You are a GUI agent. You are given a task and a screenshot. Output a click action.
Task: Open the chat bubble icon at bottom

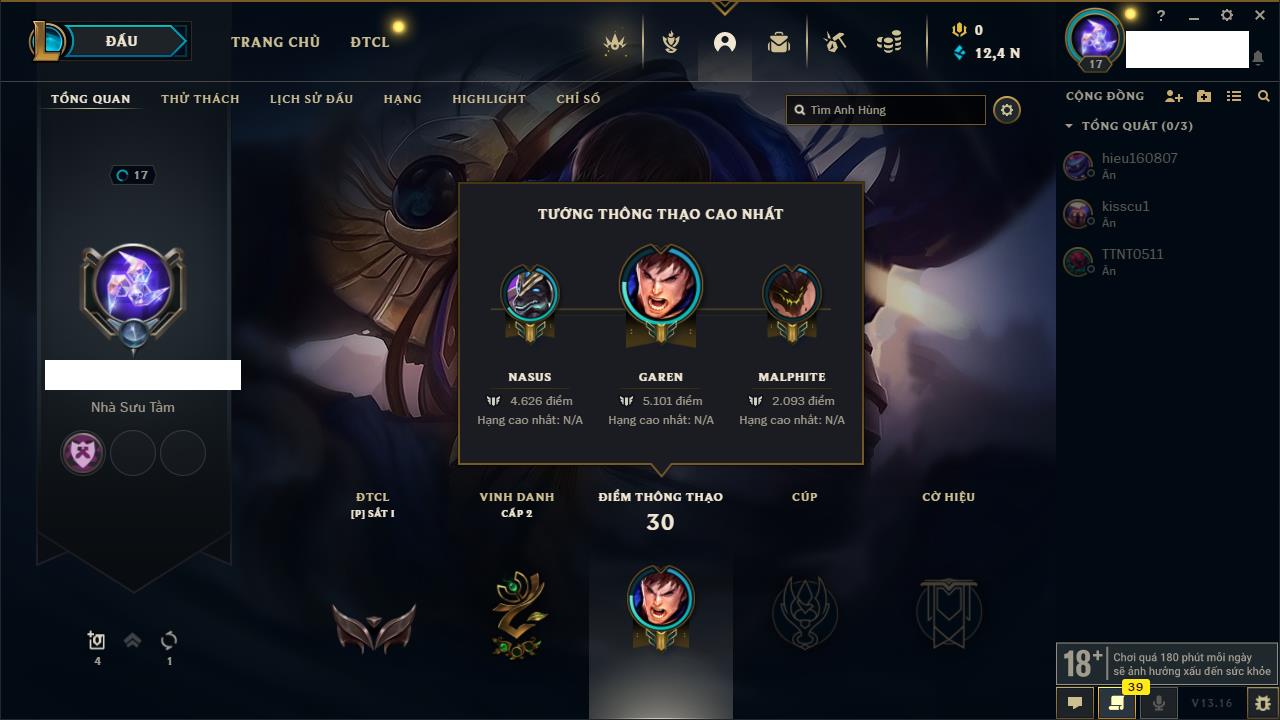point(1075,703)
